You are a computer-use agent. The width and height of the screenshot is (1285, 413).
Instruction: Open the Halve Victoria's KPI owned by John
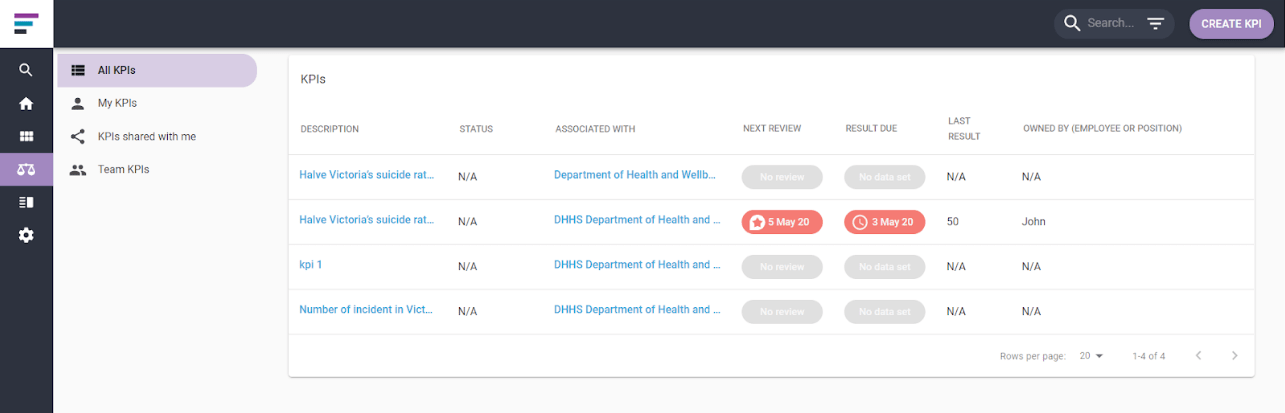click(367, 219)
